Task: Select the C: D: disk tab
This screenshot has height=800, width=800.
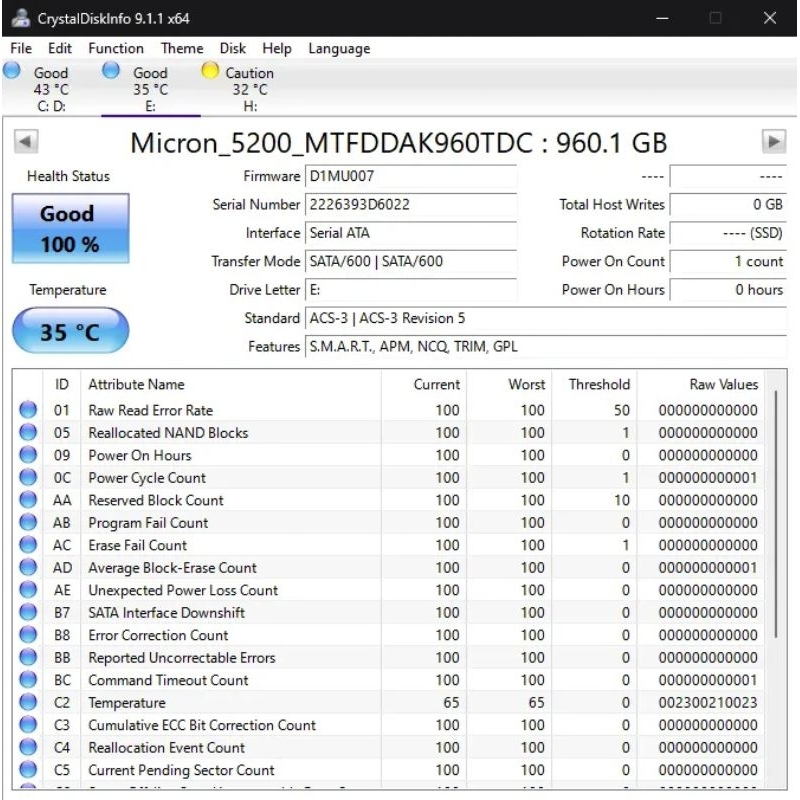Action: (51, 89)
